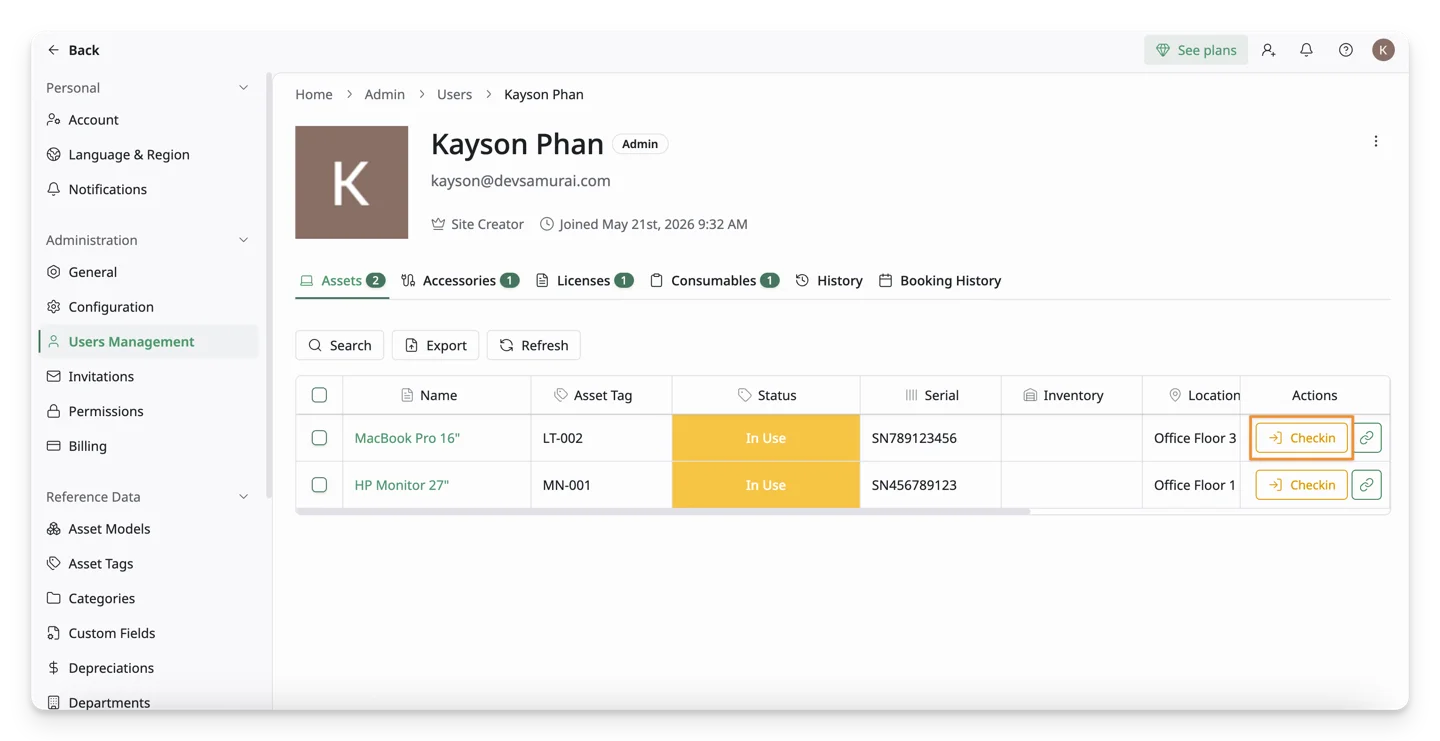This screenshot has width=1440, height=741.
Task: Check in the HP Monitor 27" asset
Action: 1301,485
